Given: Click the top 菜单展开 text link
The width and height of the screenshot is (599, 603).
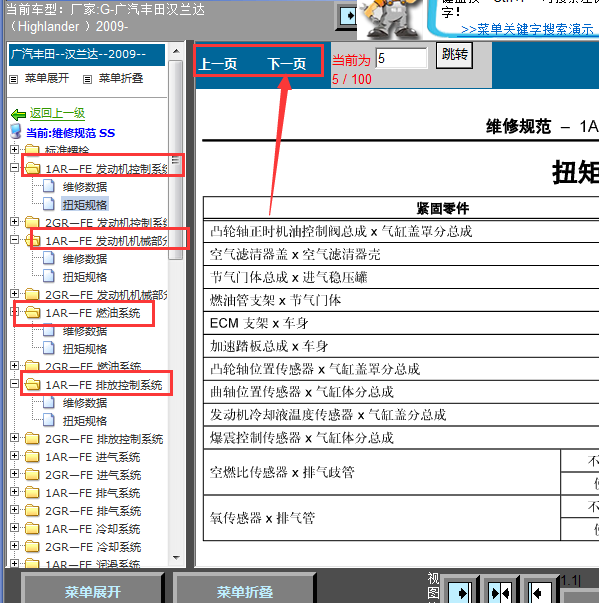Looking at the screenshot, I should click(47, 78).
